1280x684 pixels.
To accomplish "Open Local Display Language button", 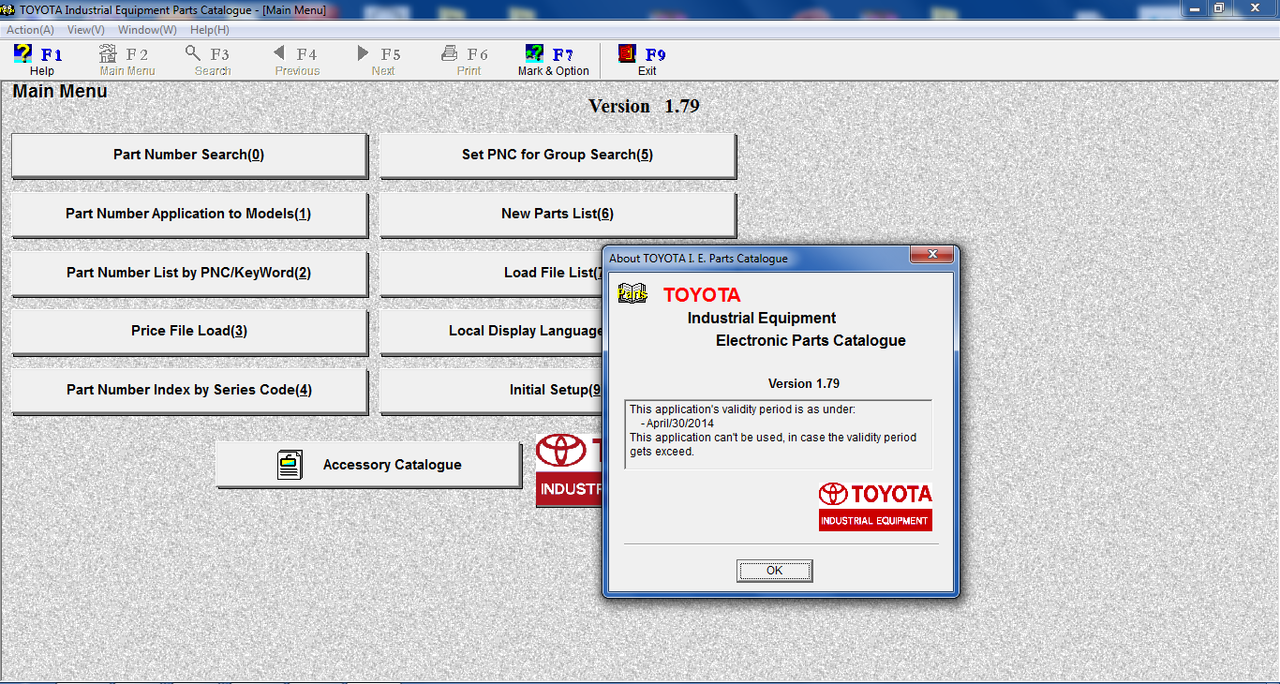I will coord(491,331).
